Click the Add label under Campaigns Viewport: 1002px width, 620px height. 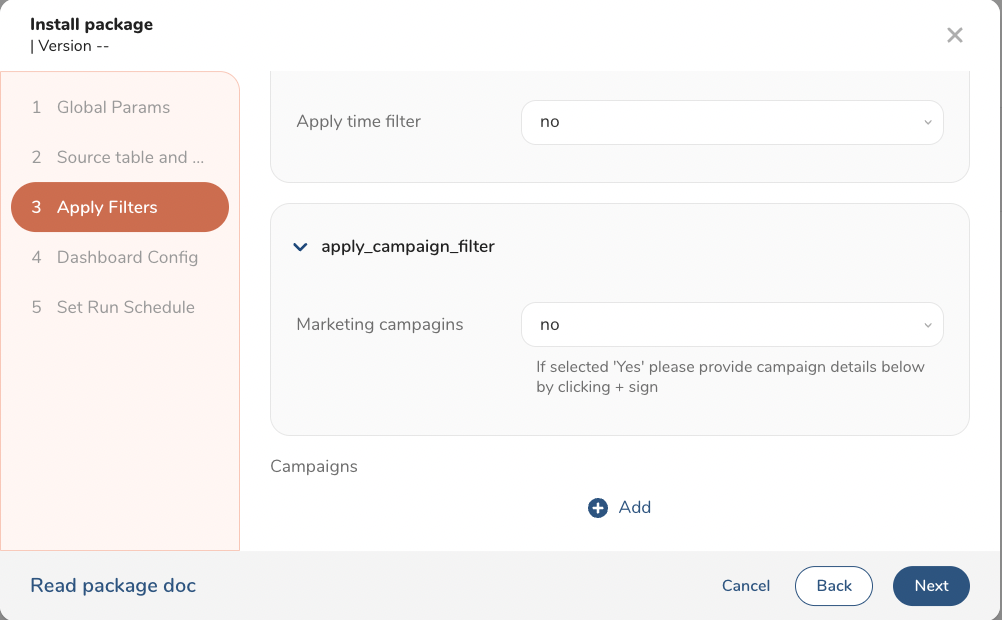pos(634,507)
